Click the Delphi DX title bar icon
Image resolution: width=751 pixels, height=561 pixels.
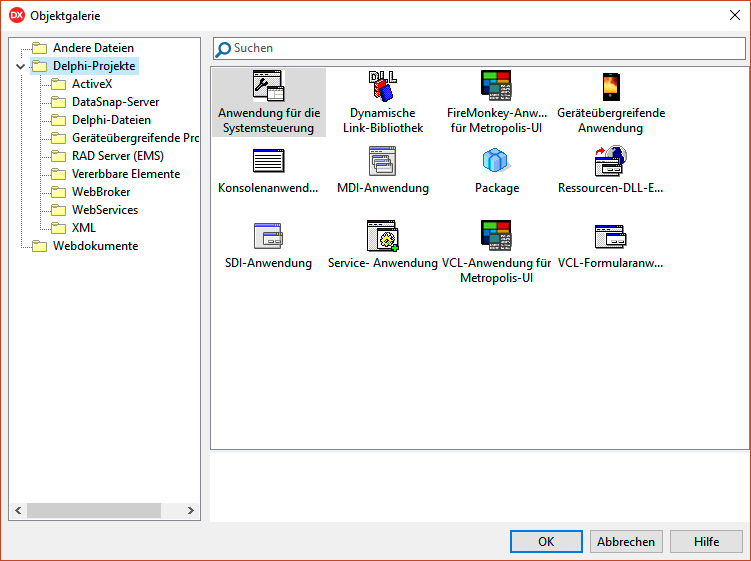[x=16, y=15]
